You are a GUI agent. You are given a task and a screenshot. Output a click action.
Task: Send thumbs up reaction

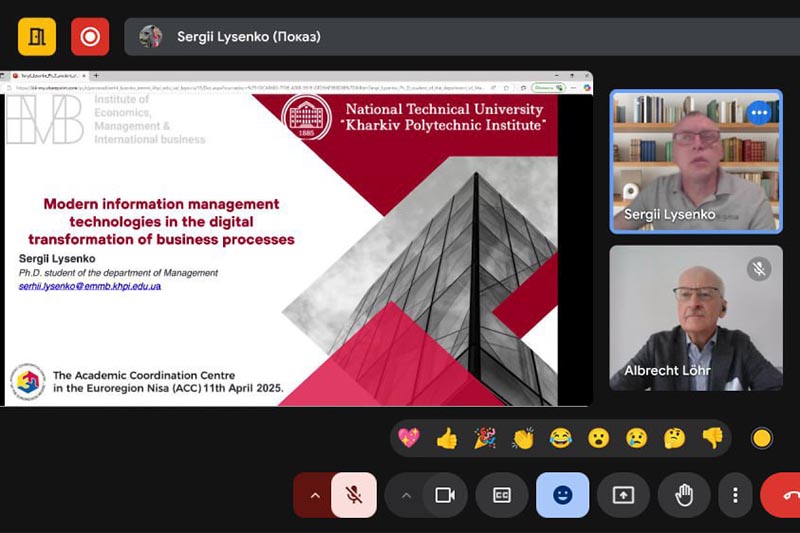[447, 438]
